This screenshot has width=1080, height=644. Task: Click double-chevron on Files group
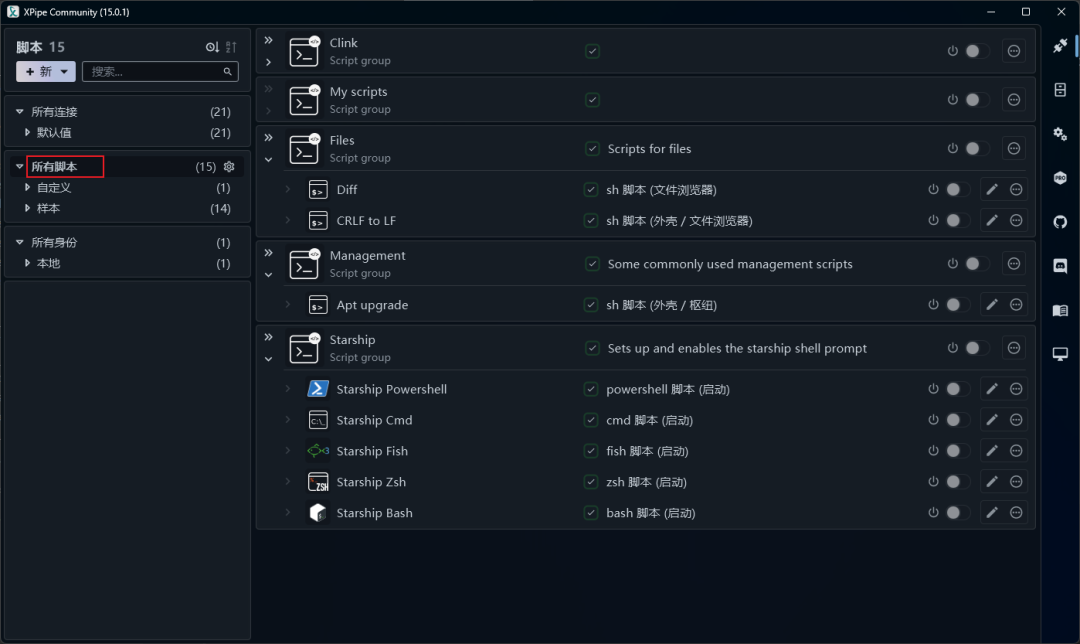click(x=269, y=138)
